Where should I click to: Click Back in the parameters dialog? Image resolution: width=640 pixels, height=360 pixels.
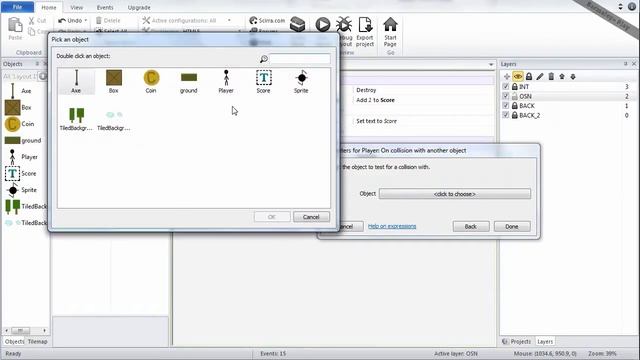click(471, 227)
